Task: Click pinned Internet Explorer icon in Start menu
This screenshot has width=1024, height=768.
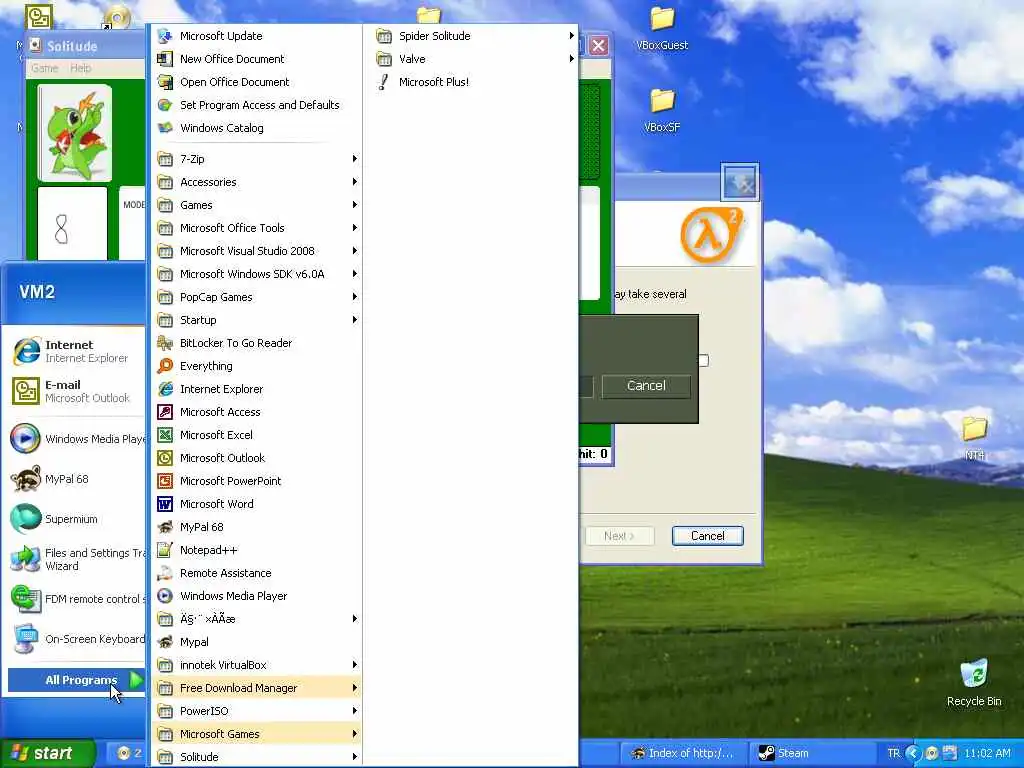Action: click(26, 351)
